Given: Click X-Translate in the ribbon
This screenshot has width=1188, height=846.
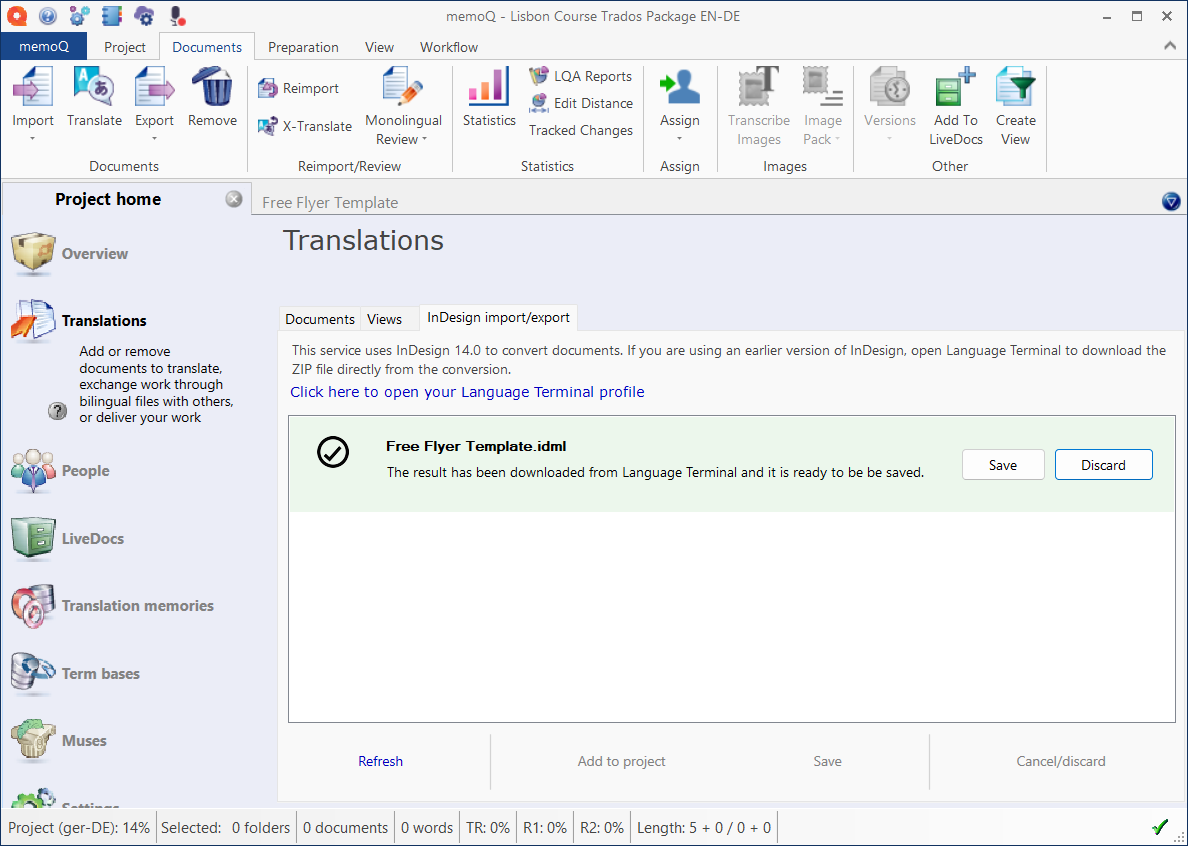Looking at the screenshot, I should click(x=304, y=126).
